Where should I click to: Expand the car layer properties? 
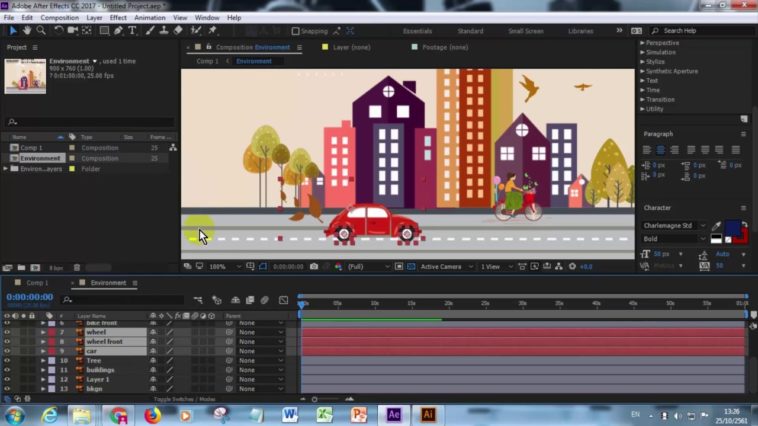tap(43, 351)
